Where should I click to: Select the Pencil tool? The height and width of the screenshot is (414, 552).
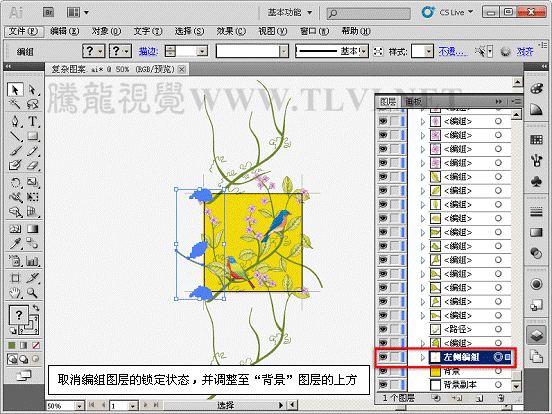coord(32,151)
